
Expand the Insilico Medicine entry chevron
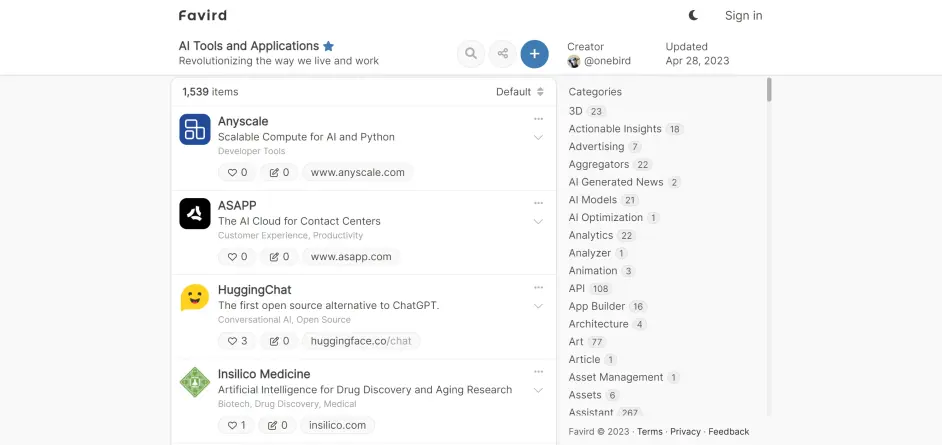[538, 390]
